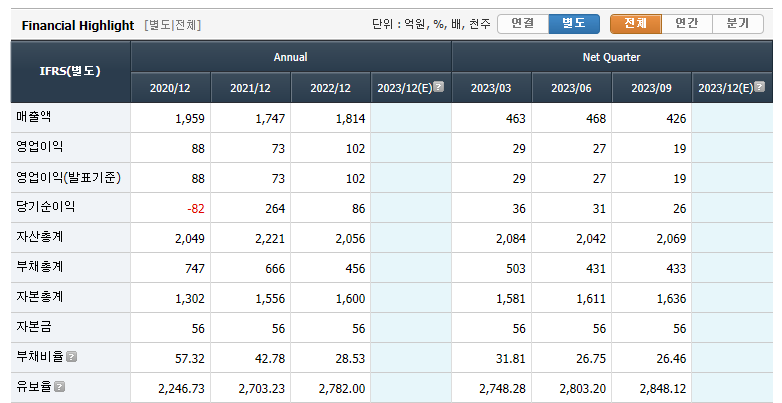Click the 26.46 debt ratio value

click(x=671, y=358)
